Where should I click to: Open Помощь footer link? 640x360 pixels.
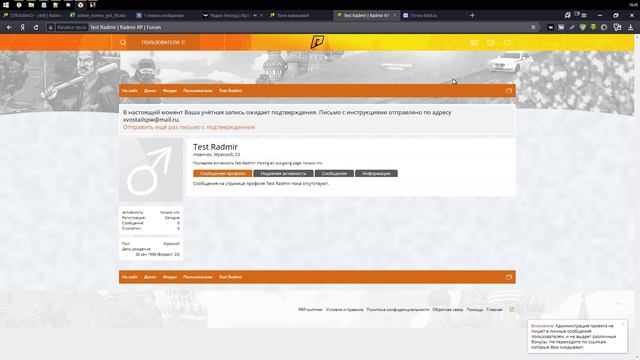pos(475,309)
